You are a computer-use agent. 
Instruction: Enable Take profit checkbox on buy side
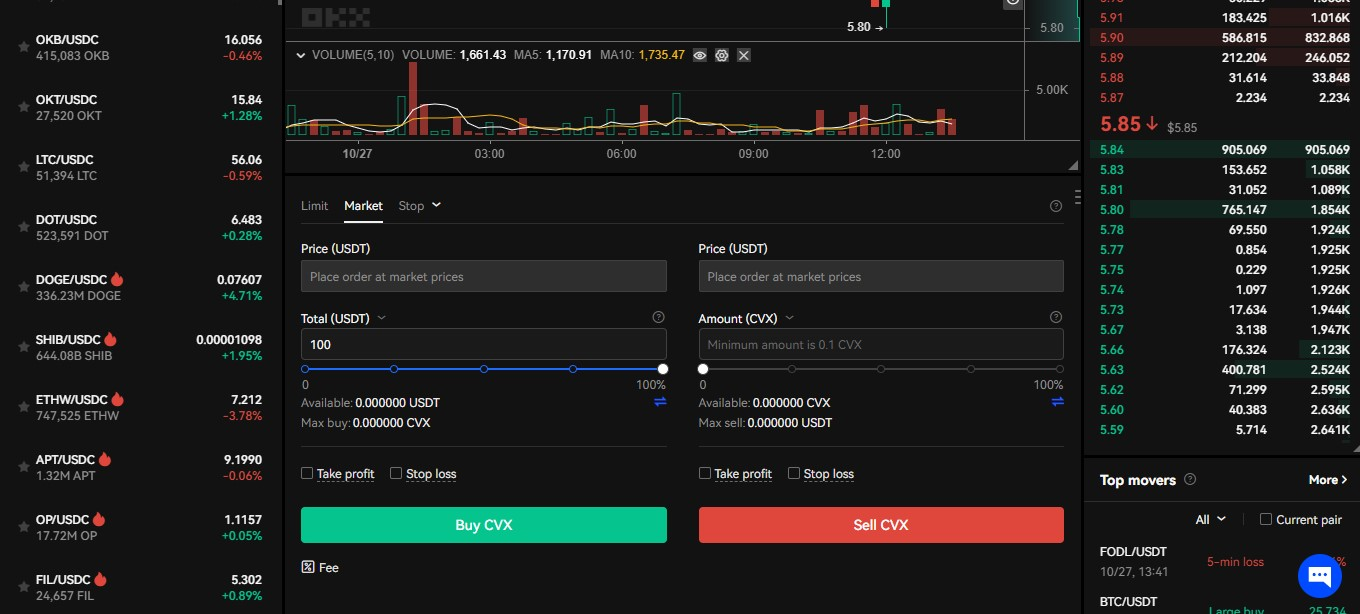tap(308, 473)
